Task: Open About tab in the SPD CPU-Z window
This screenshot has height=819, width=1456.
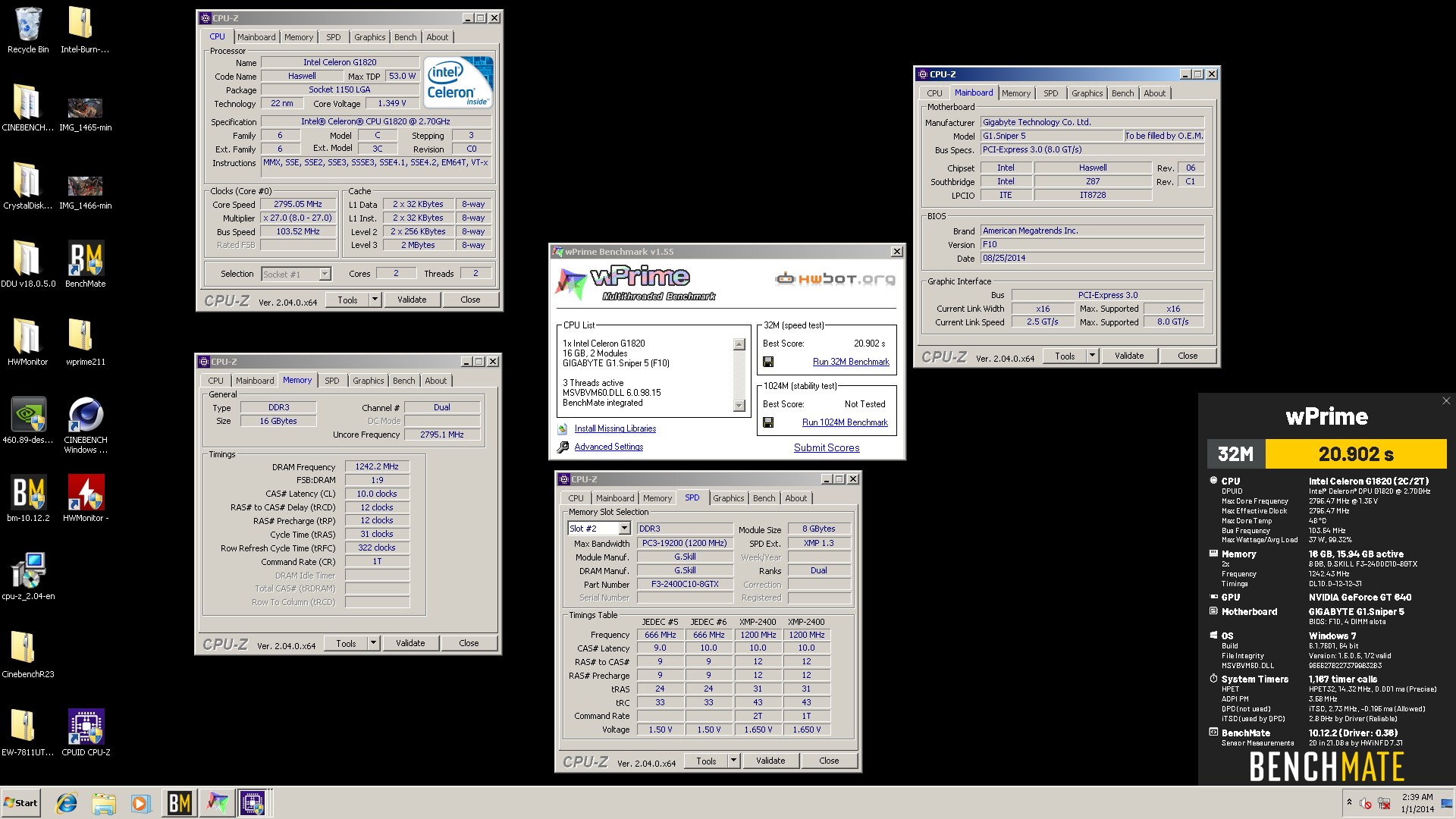Action: pos(795,498)
